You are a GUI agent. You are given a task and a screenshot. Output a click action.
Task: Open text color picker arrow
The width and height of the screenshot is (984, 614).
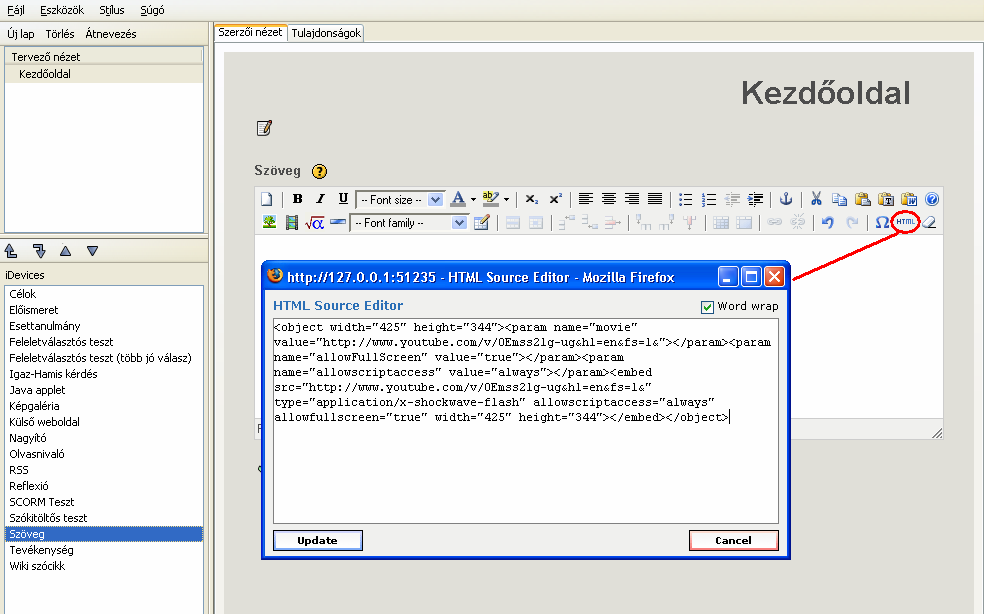[473, 200]
